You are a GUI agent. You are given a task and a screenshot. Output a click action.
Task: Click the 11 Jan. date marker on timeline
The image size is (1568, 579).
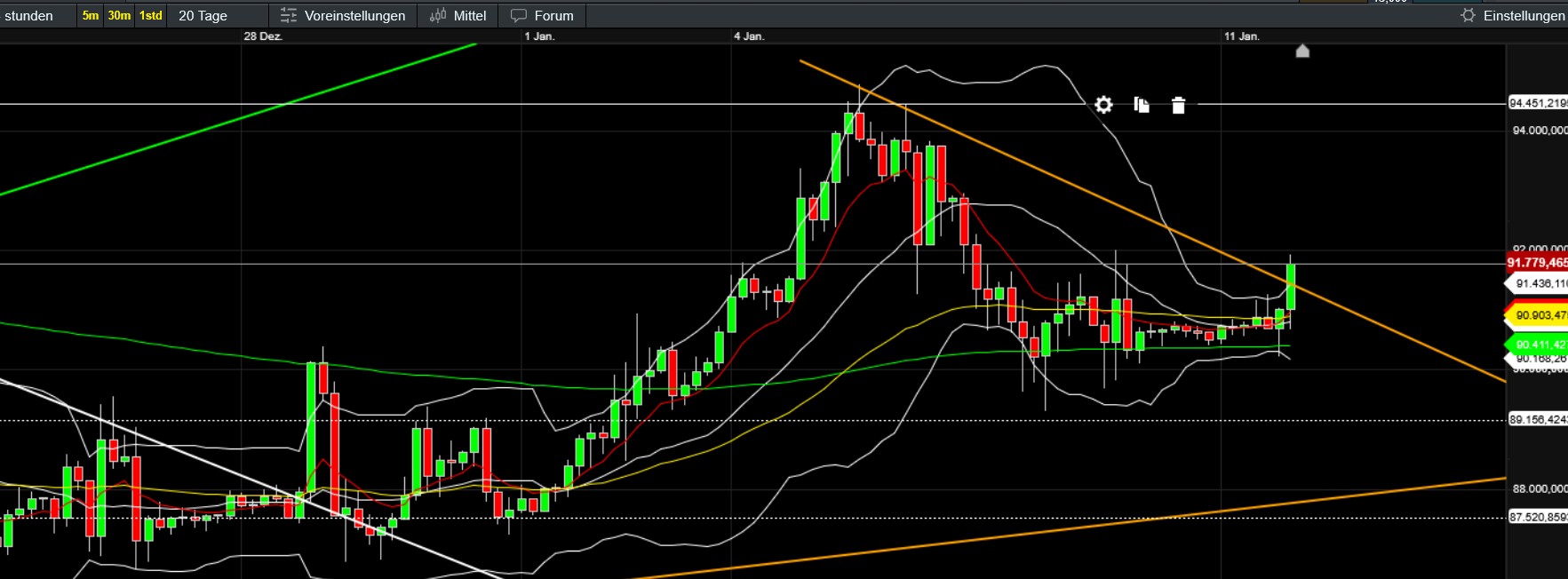tap(1241, 36)
